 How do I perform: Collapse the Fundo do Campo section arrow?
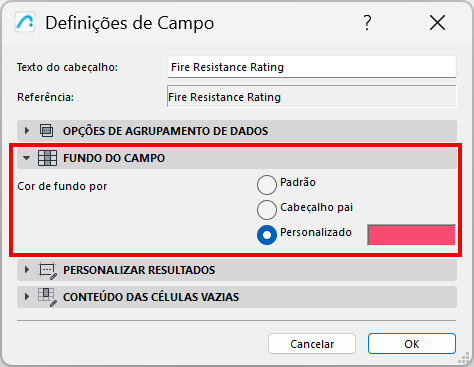pos(27,158)
